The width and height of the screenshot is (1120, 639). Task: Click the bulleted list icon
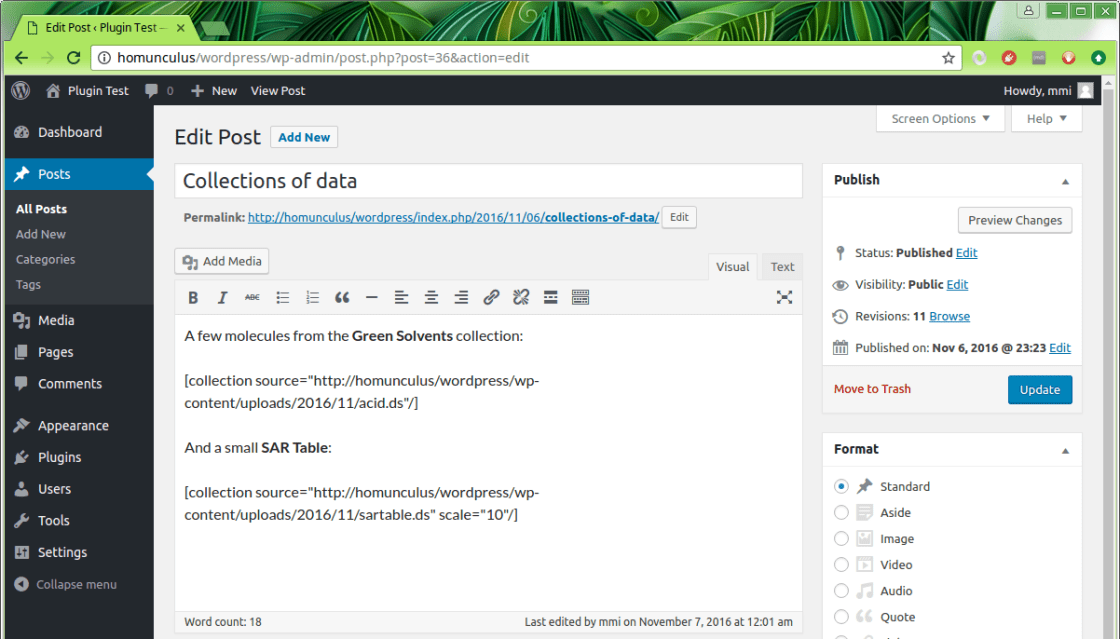point(283,297)
